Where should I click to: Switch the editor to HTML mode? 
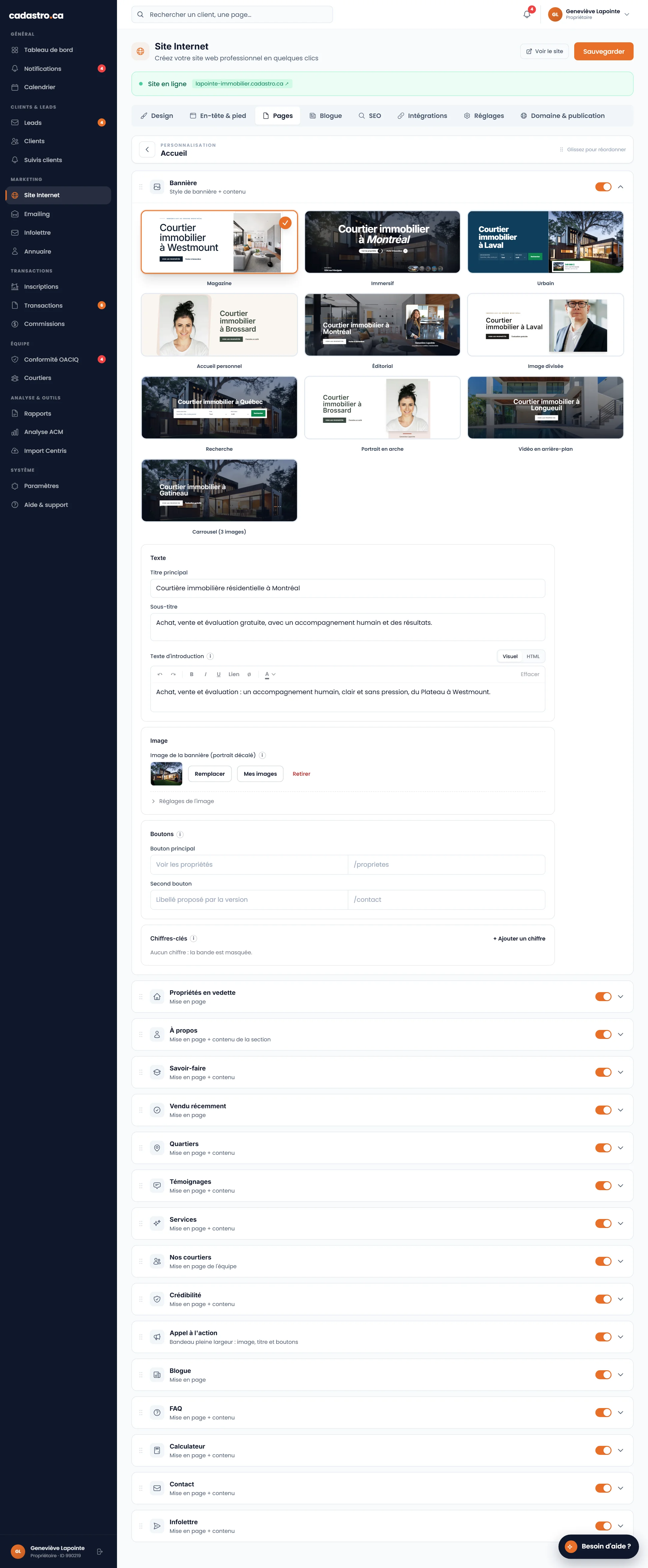533,656
